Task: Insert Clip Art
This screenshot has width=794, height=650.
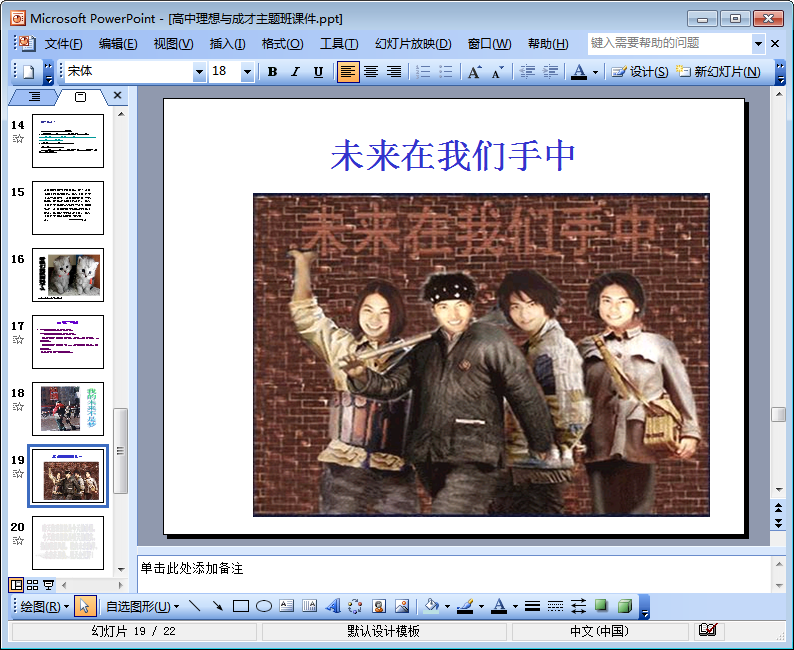Action: (378, 606)
